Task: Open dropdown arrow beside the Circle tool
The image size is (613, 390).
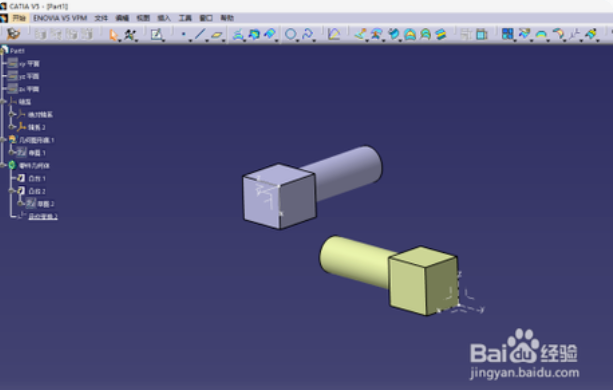Action: pyautogui.click(x=298, y=40)
